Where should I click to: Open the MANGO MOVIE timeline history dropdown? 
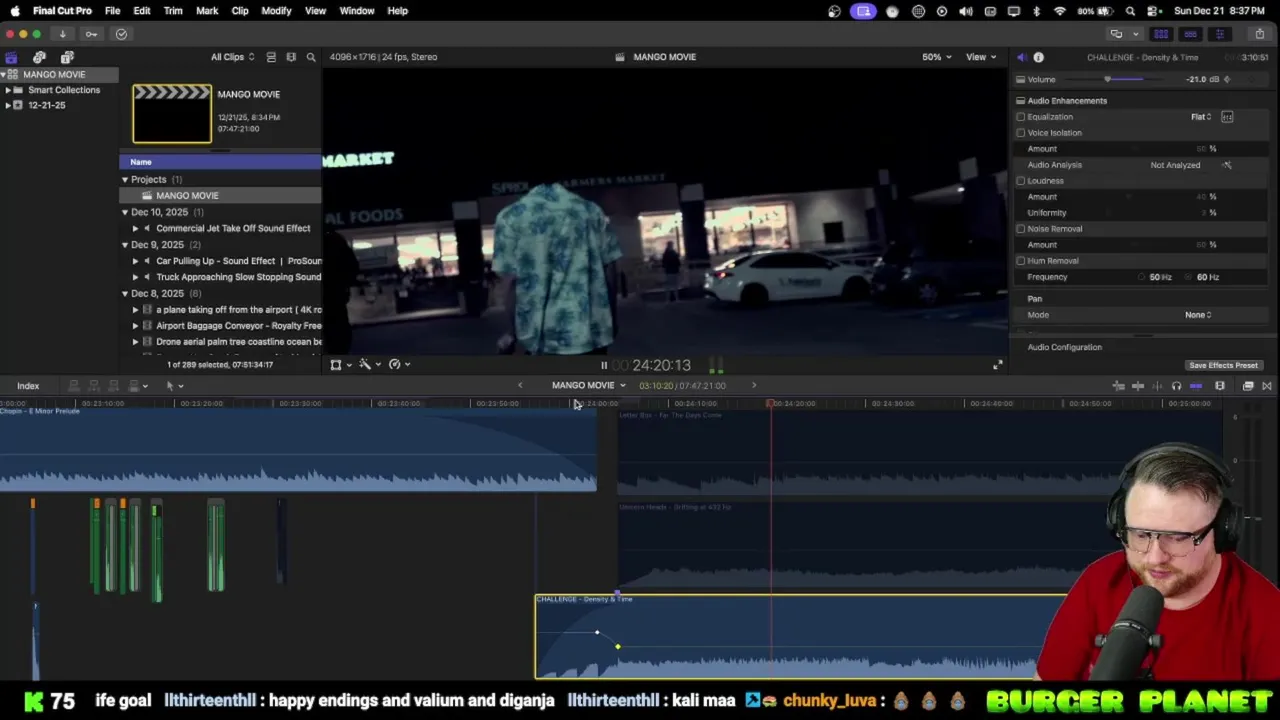tap(589, 386)
